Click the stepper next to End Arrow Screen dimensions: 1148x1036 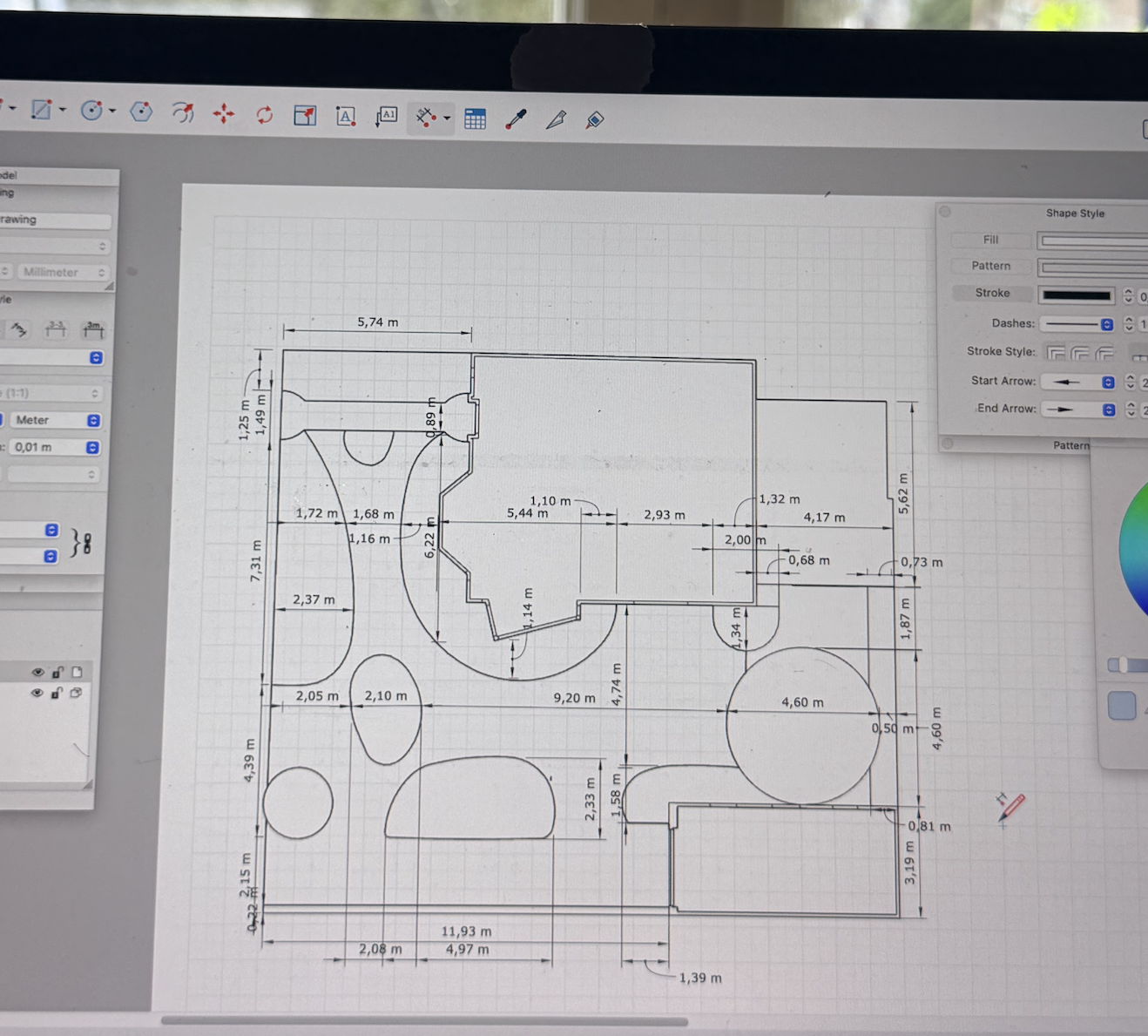(1131, 409)
